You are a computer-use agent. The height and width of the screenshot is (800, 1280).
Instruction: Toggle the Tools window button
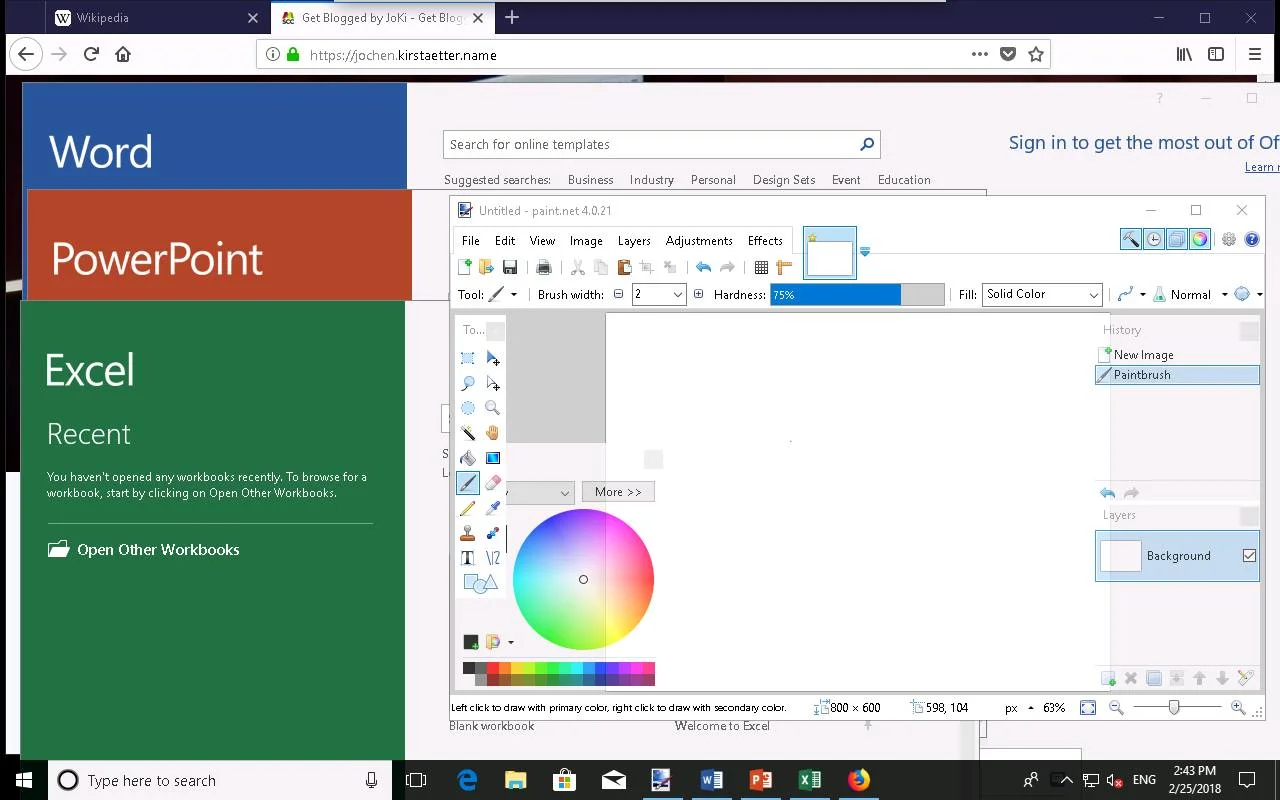click(x=1130, y=239)
